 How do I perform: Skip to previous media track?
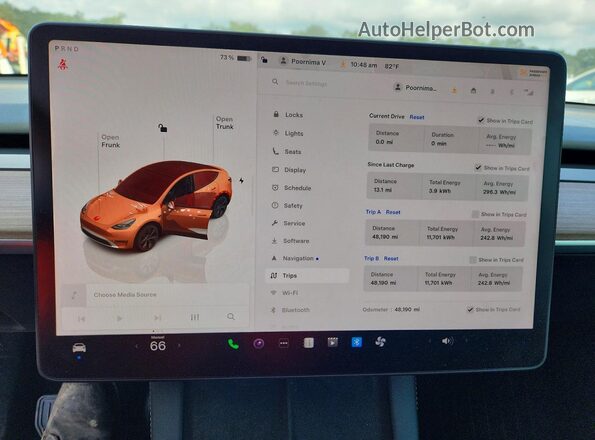(81, 319)
